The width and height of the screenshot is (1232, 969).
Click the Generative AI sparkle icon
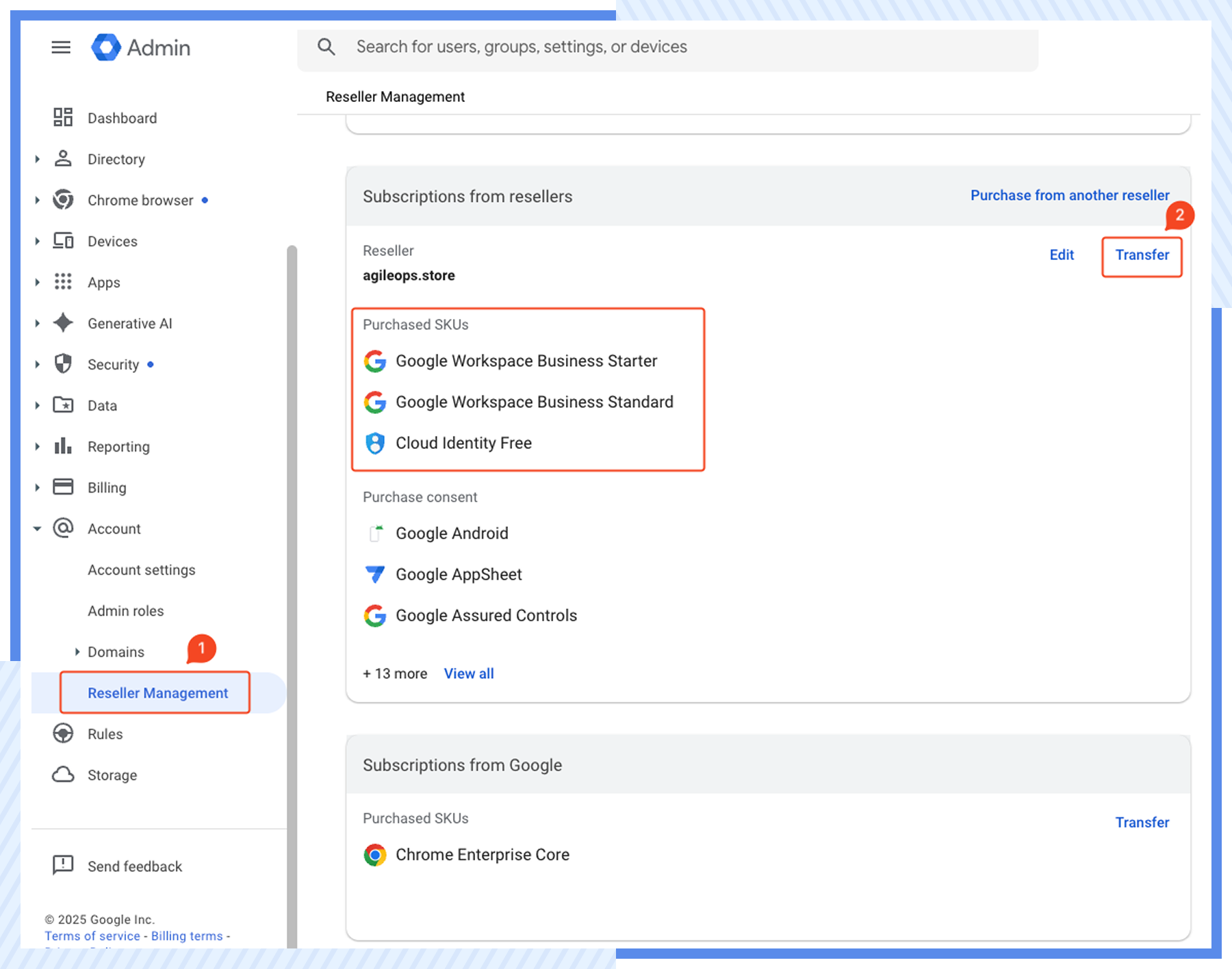[x=63, y=323]
